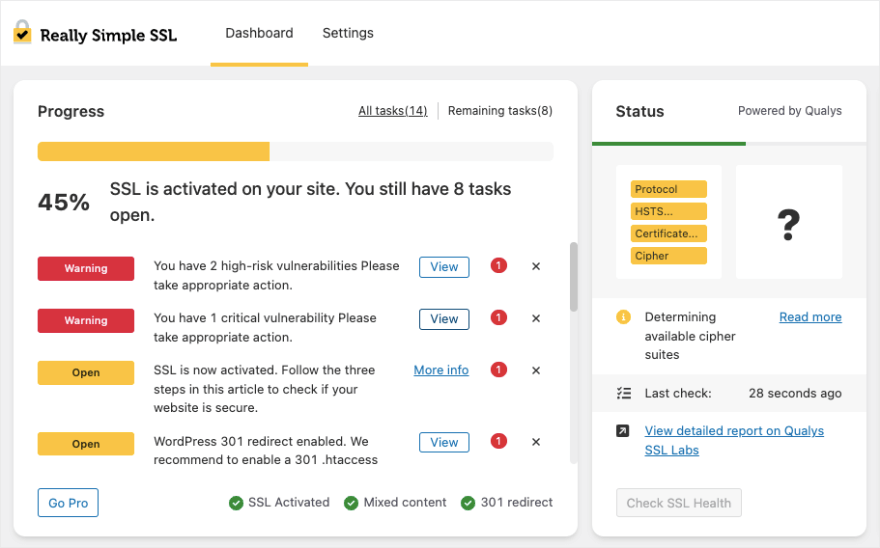View detailed report on Qualys SSL Labs

pyautogui.click(x=734, y=440)
